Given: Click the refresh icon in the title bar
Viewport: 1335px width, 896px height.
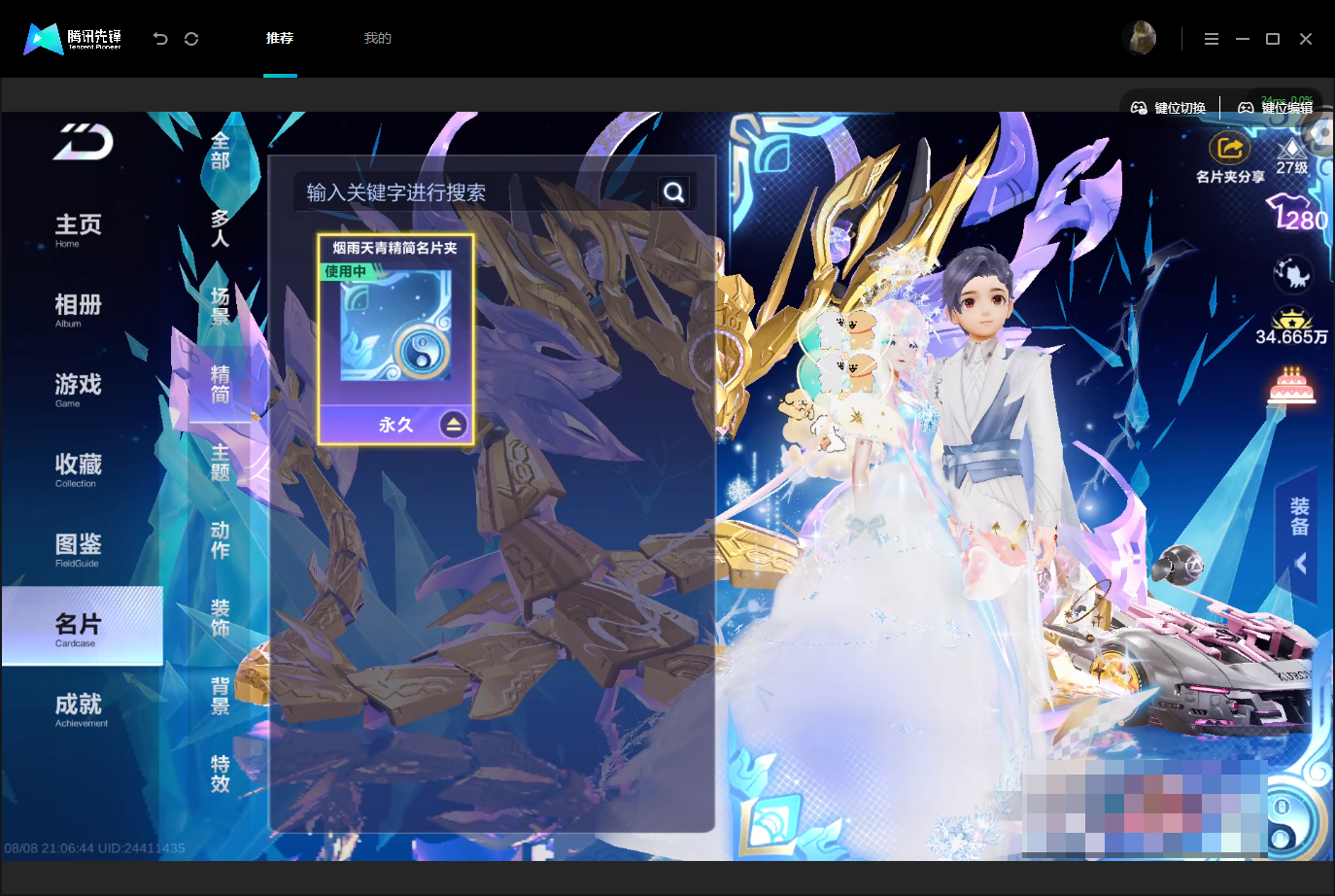Looking at the screenshot, I should [191, 39].
